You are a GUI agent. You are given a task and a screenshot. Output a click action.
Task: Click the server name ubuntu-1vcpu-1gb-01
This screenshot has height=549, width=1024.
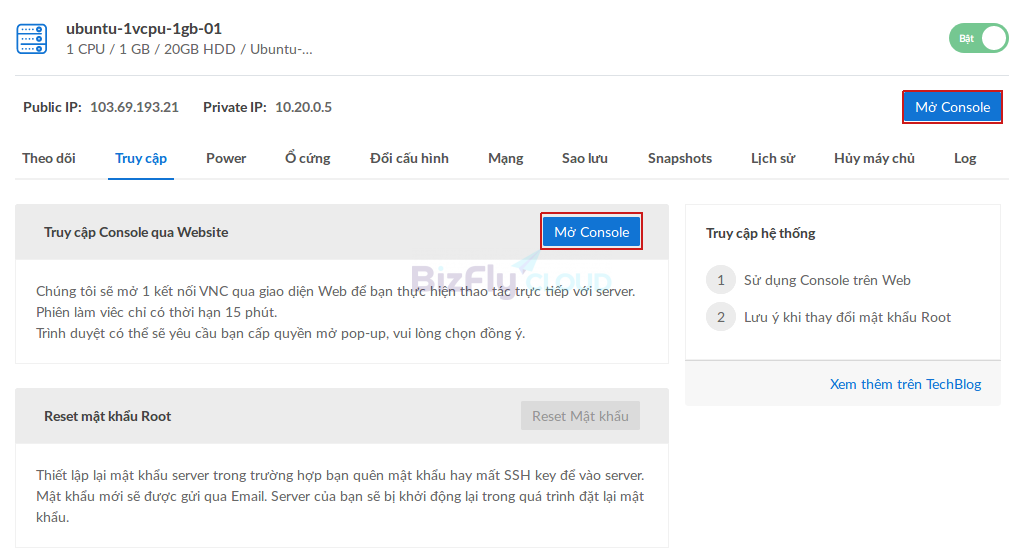[x=144, y=29]
